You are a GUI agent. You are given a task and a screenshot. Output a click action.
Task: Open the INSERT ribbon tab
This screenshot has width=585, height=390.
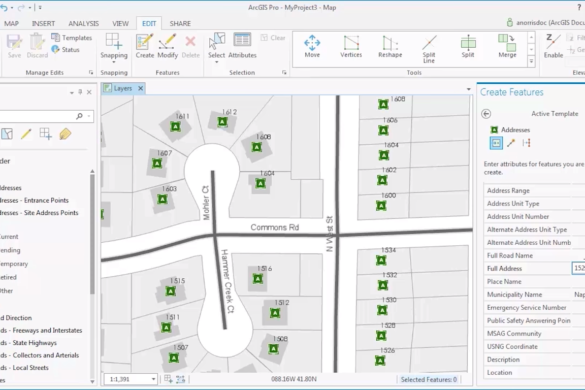click(43, 24)
